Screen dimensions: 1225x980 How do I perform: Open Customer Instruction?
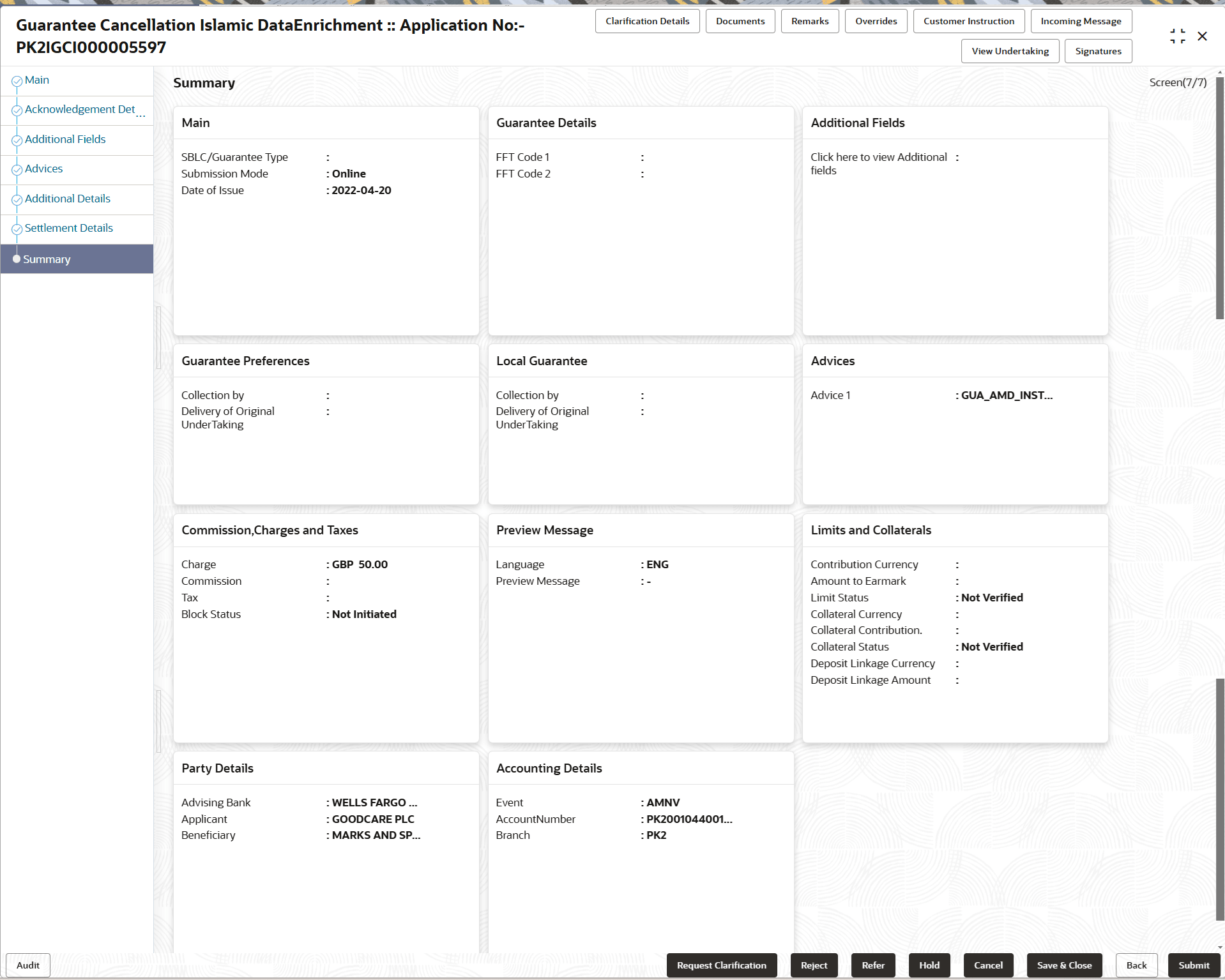[968, 20]
